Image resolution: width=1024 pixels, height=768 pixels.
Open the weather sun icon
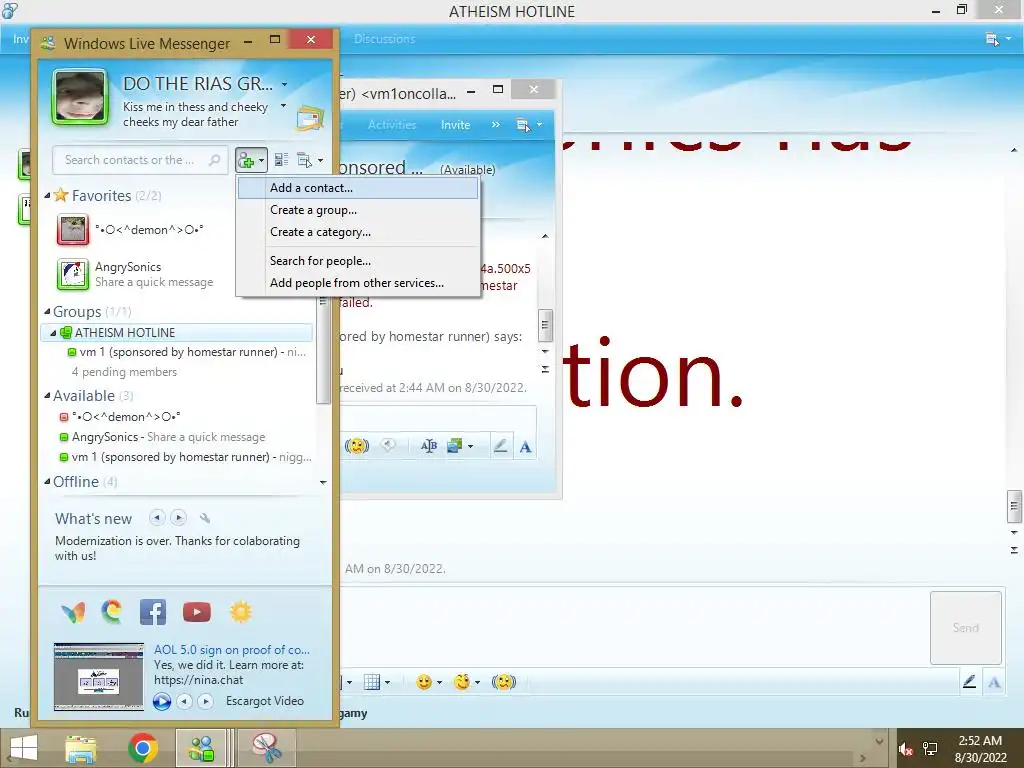[x=240, y=613]
